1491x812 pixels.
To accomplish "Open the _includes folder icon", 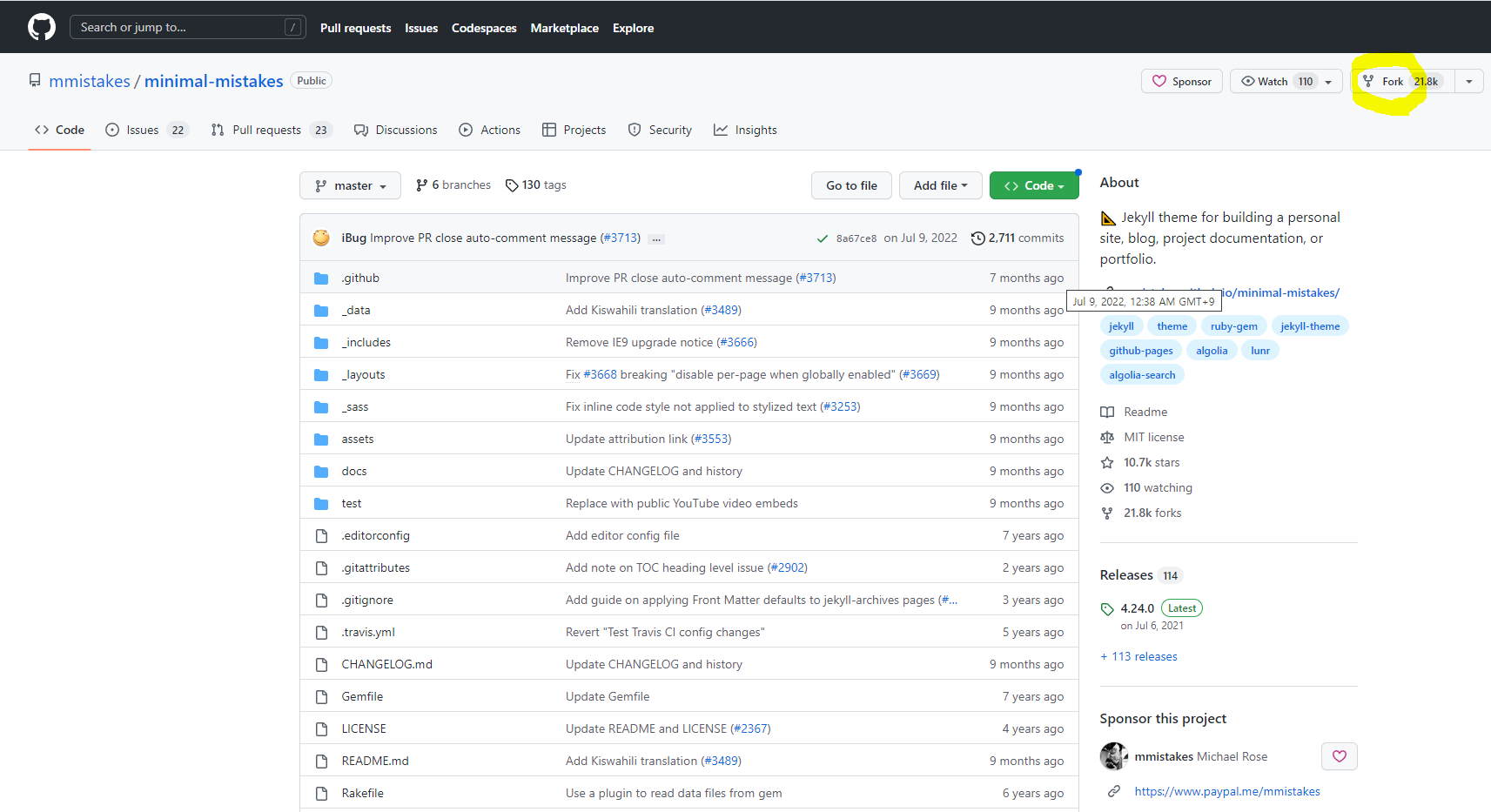I will point(321,343).
